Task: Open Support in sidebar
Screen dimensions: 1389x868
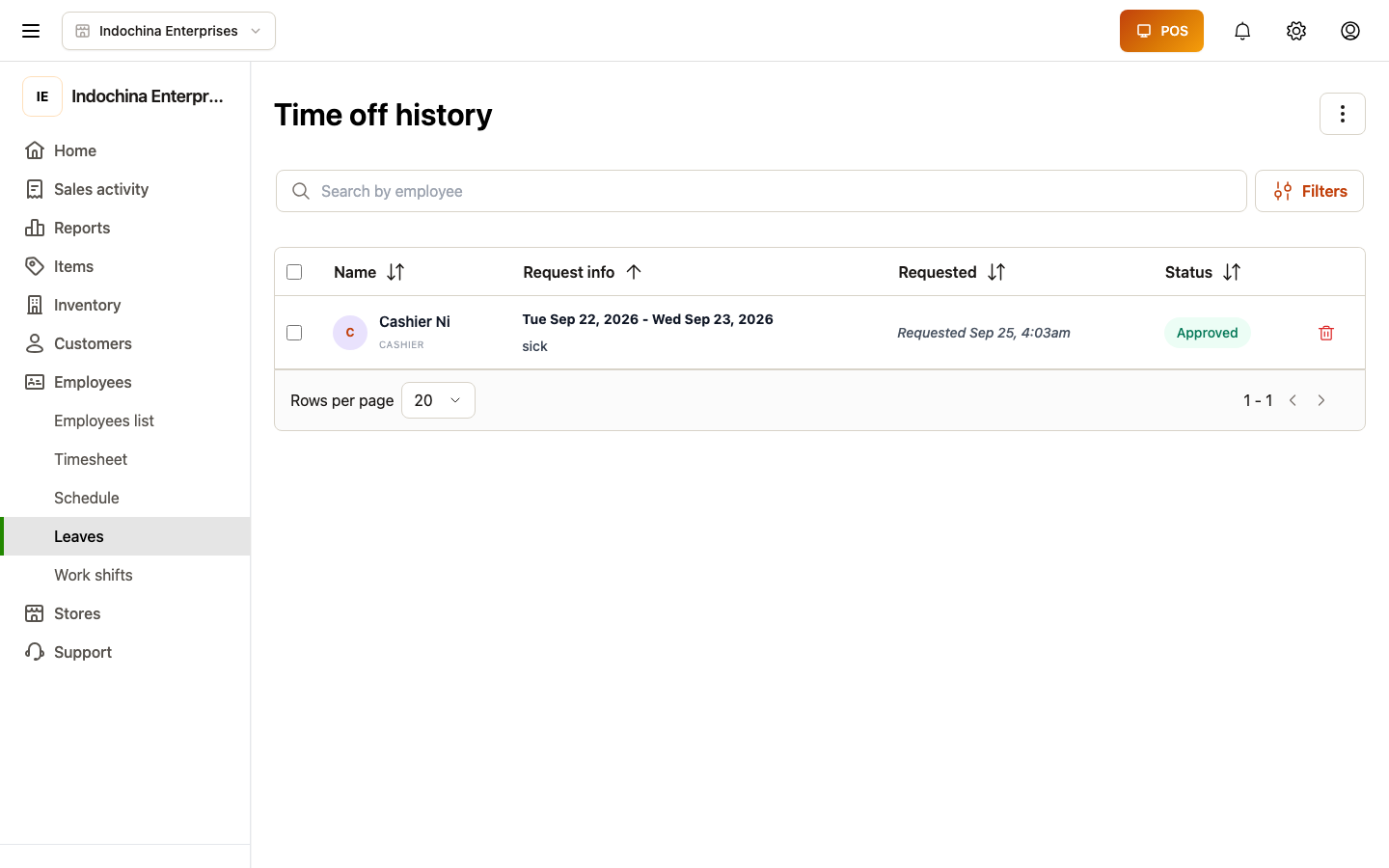Action: [x=125, y=652]
